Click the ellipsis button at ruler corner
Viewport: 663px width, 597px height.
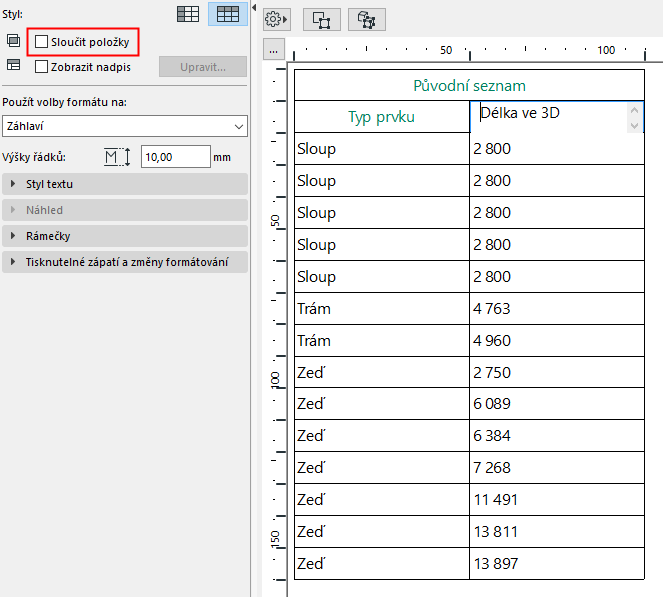(275, 50)
